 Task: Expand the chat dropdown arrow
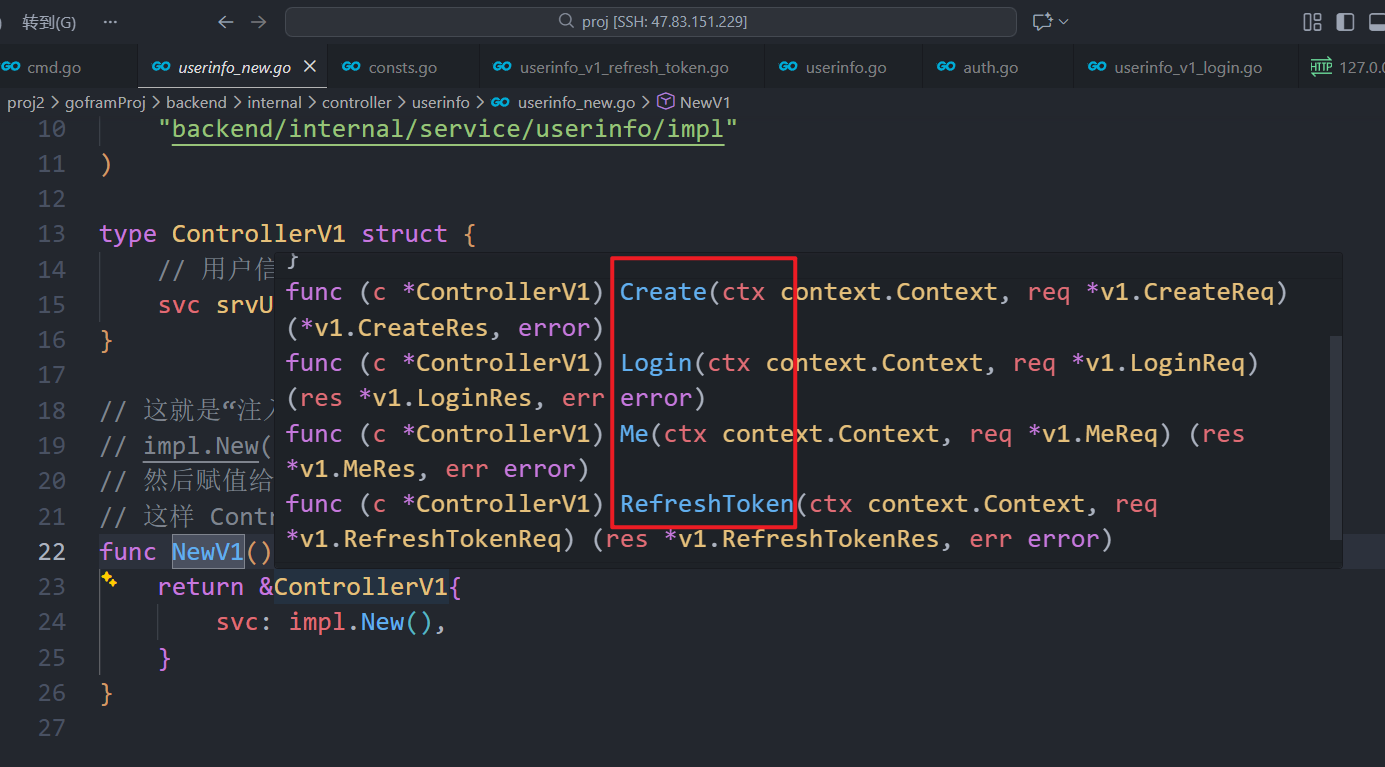point(1063,21)
